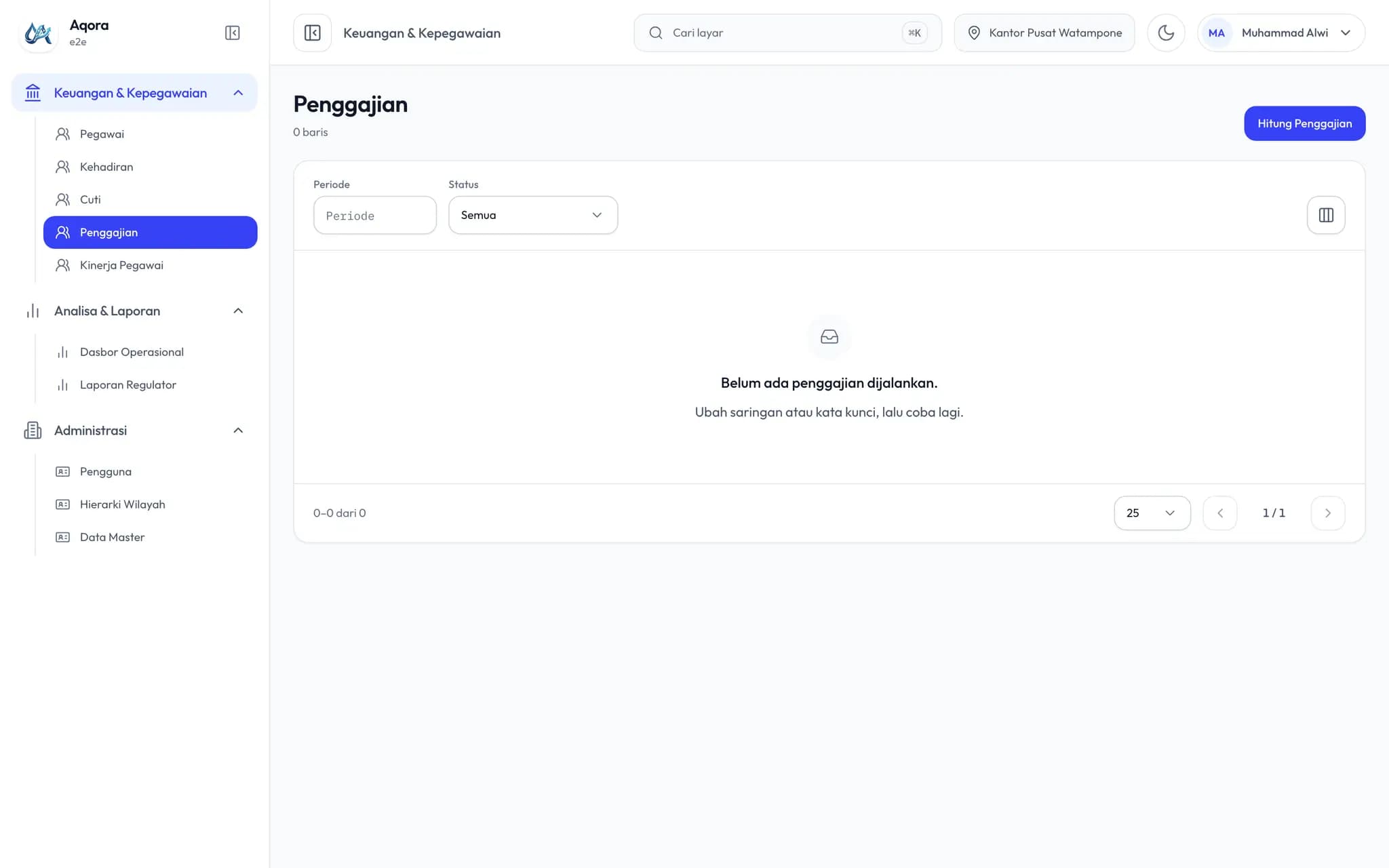The image size is (1389, 868).
Task: Open Laporan Regulator page
Action: pos(150,384)
